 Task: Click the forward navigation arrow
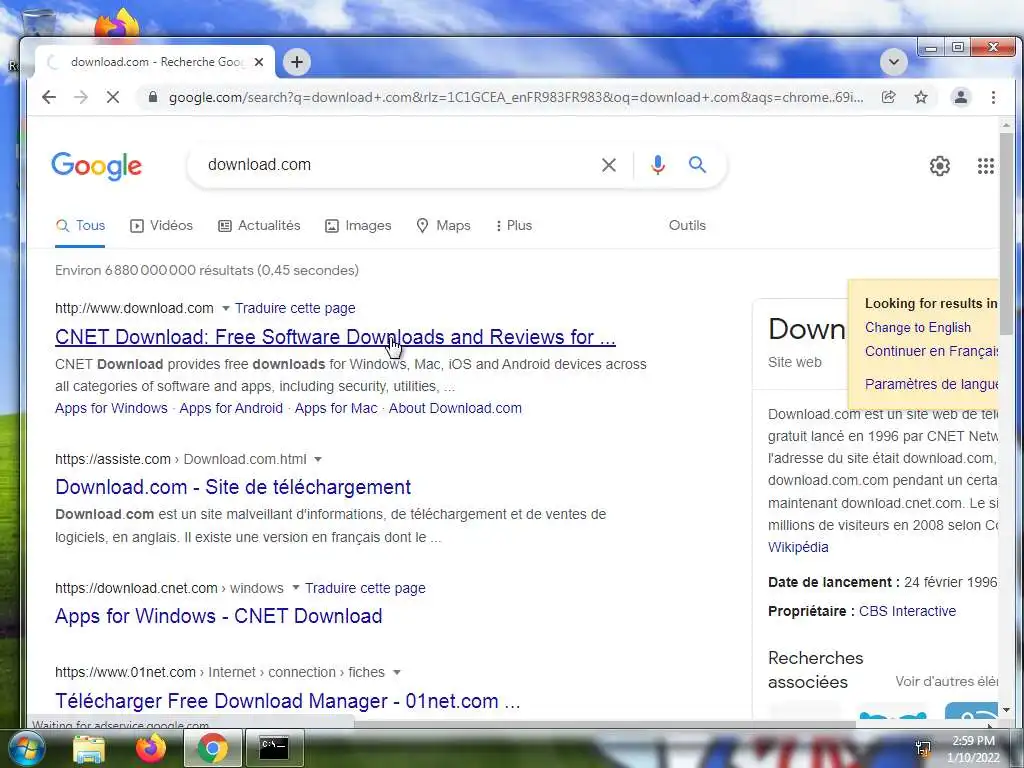80,97
